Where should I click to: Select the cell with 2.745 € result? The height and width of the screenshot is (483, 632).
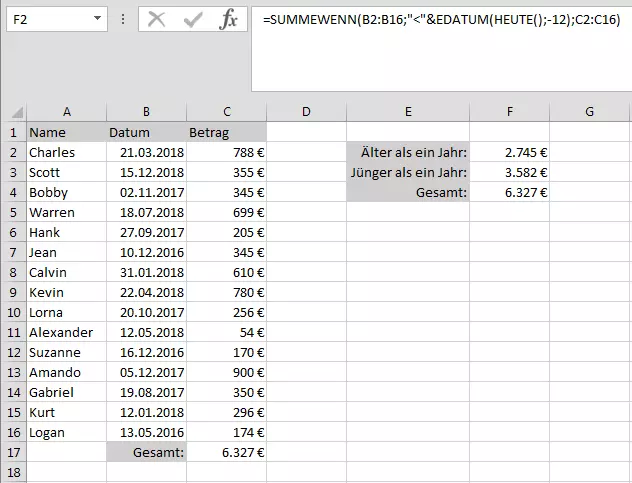coord(510,152)
